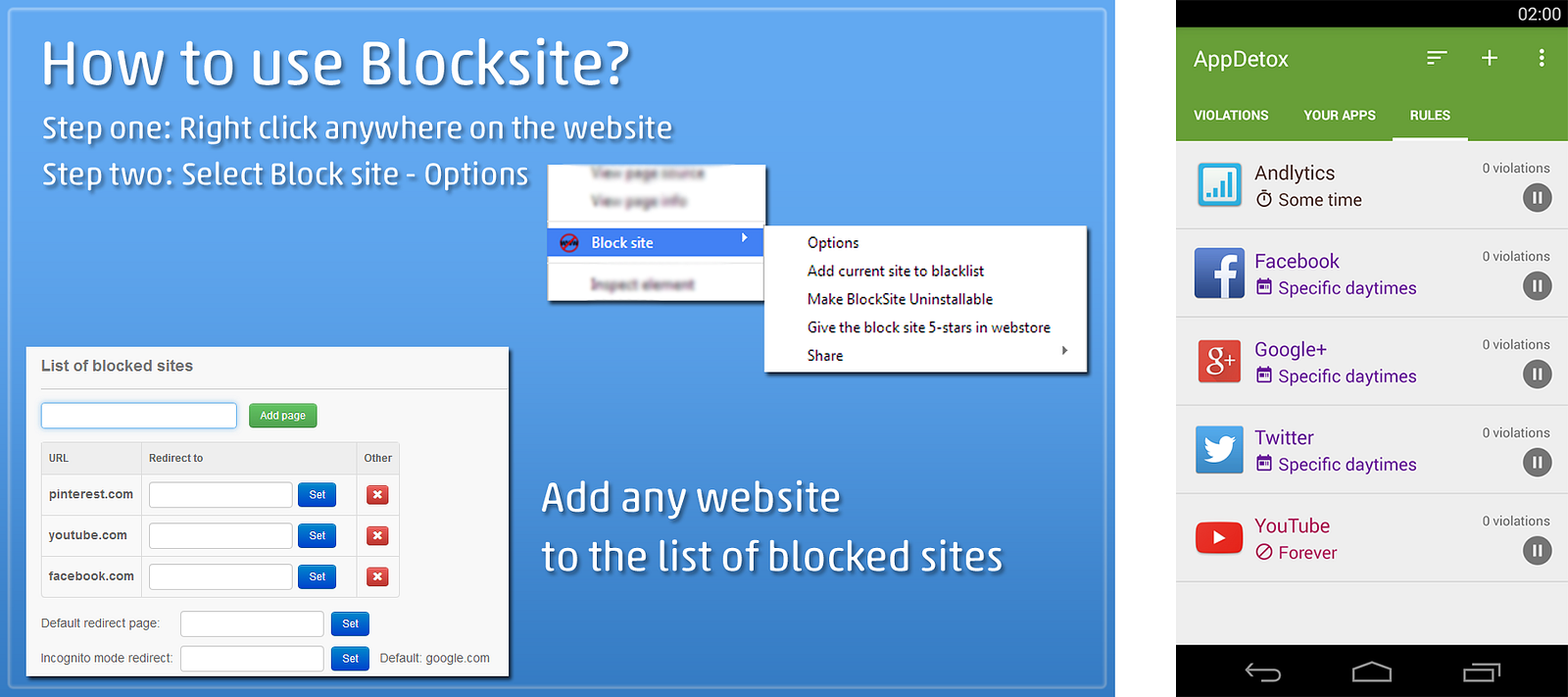Open the AppDetox three-dot overflow menu

pyautogui.click(x=1542, y=58)
